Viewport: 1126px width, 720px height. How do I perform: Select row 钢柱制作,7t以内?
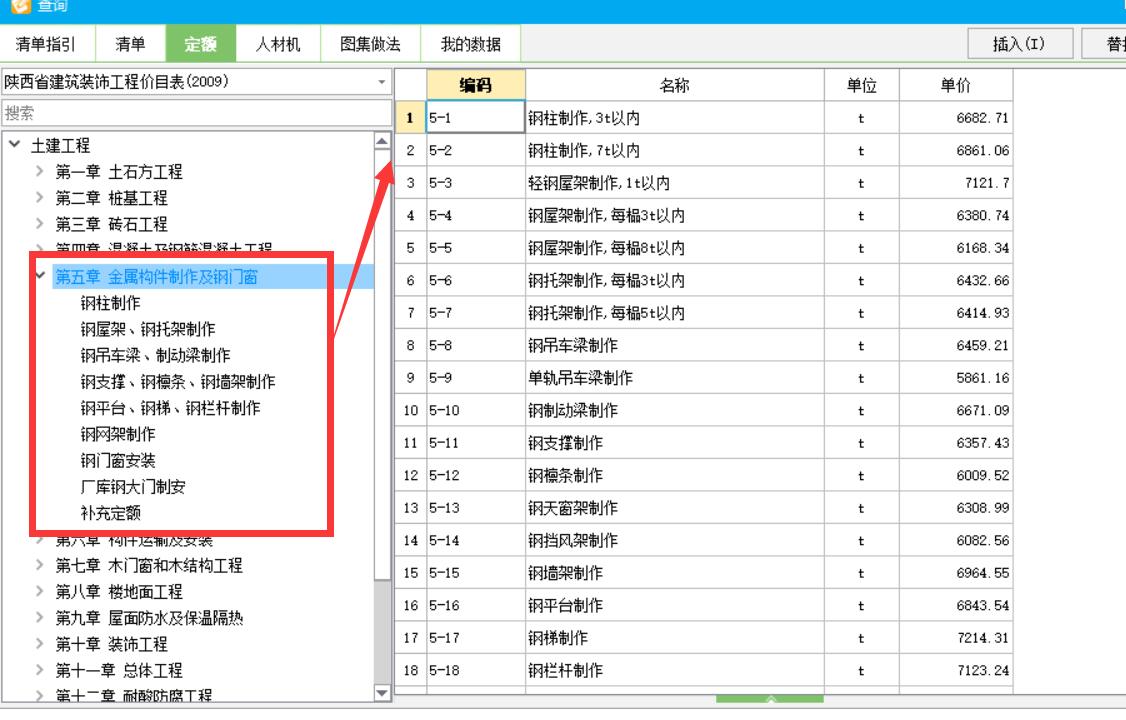[704, 151]
